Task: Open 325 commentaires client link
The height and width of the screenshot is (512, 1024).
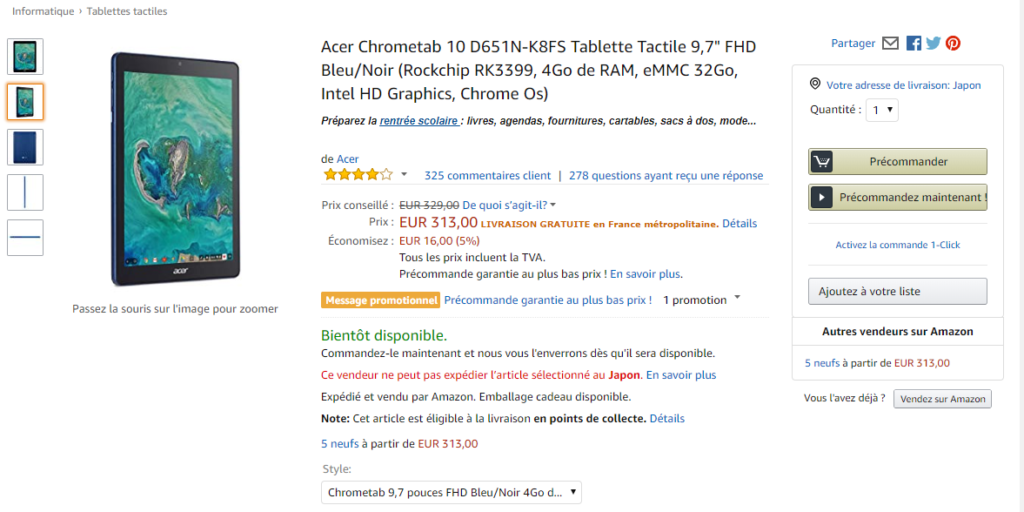Action: [487, 175]
